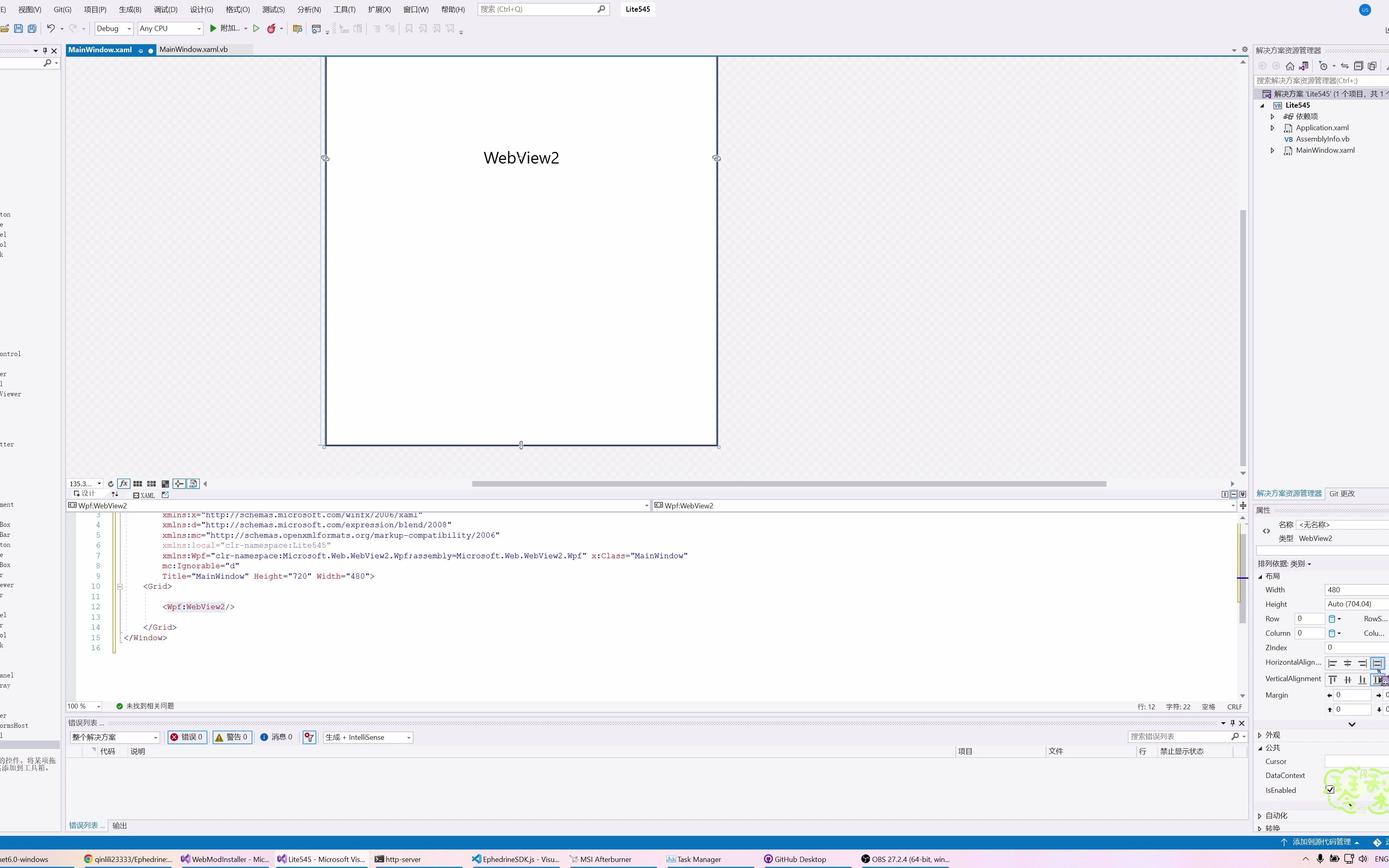Viewport: 1389px width, 868px height.
Task: Refresh the XAML designer preview
Action: pos(111,484)
